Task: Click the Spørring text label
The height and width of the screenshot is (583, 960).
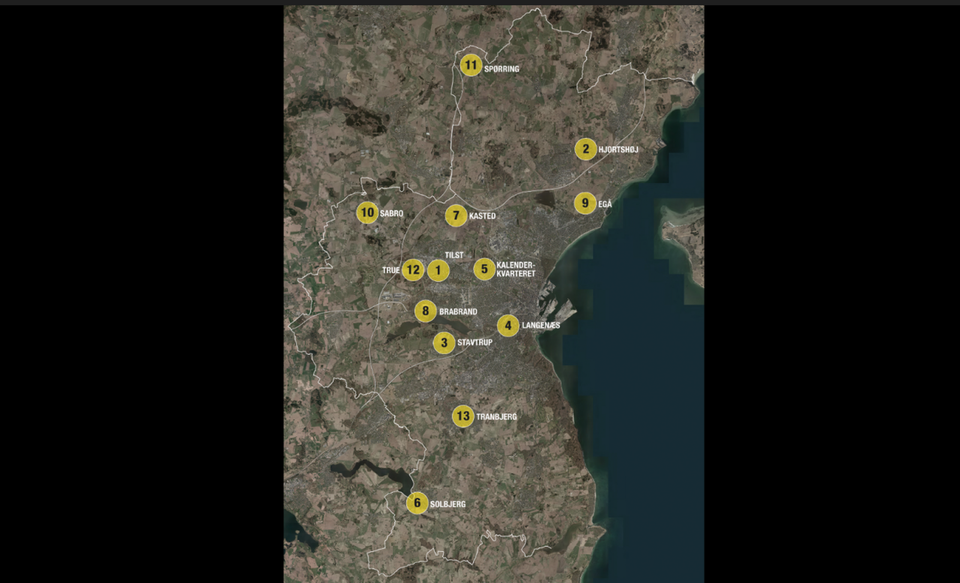Action: pos(502,69)
